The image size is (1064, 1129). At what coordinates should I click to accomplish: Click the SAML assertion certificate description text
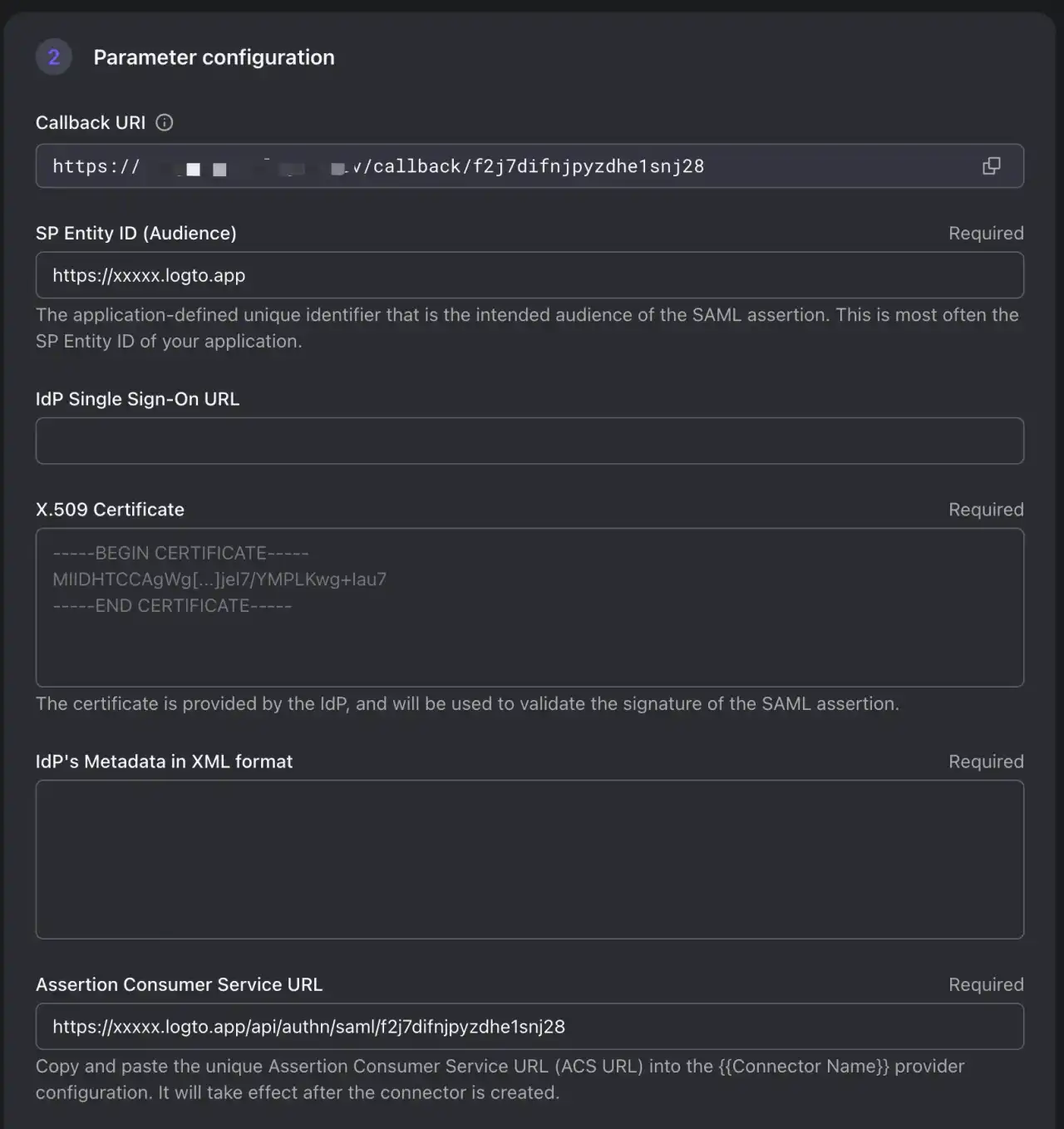pos(467,703)
